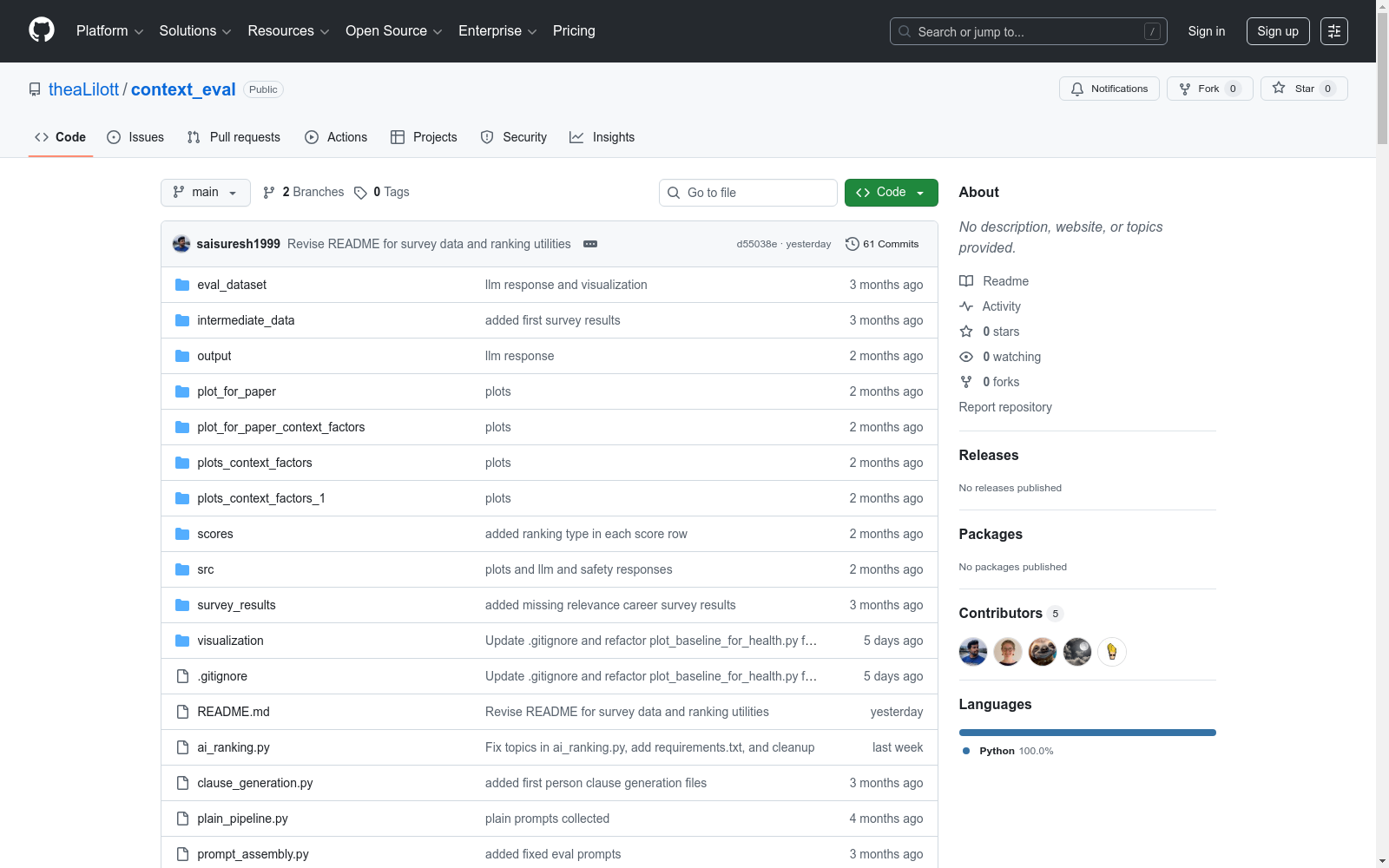1389x868 pixels.
Task: Open the plot_for_paper_context_factors folder
Action: (281, 427)
